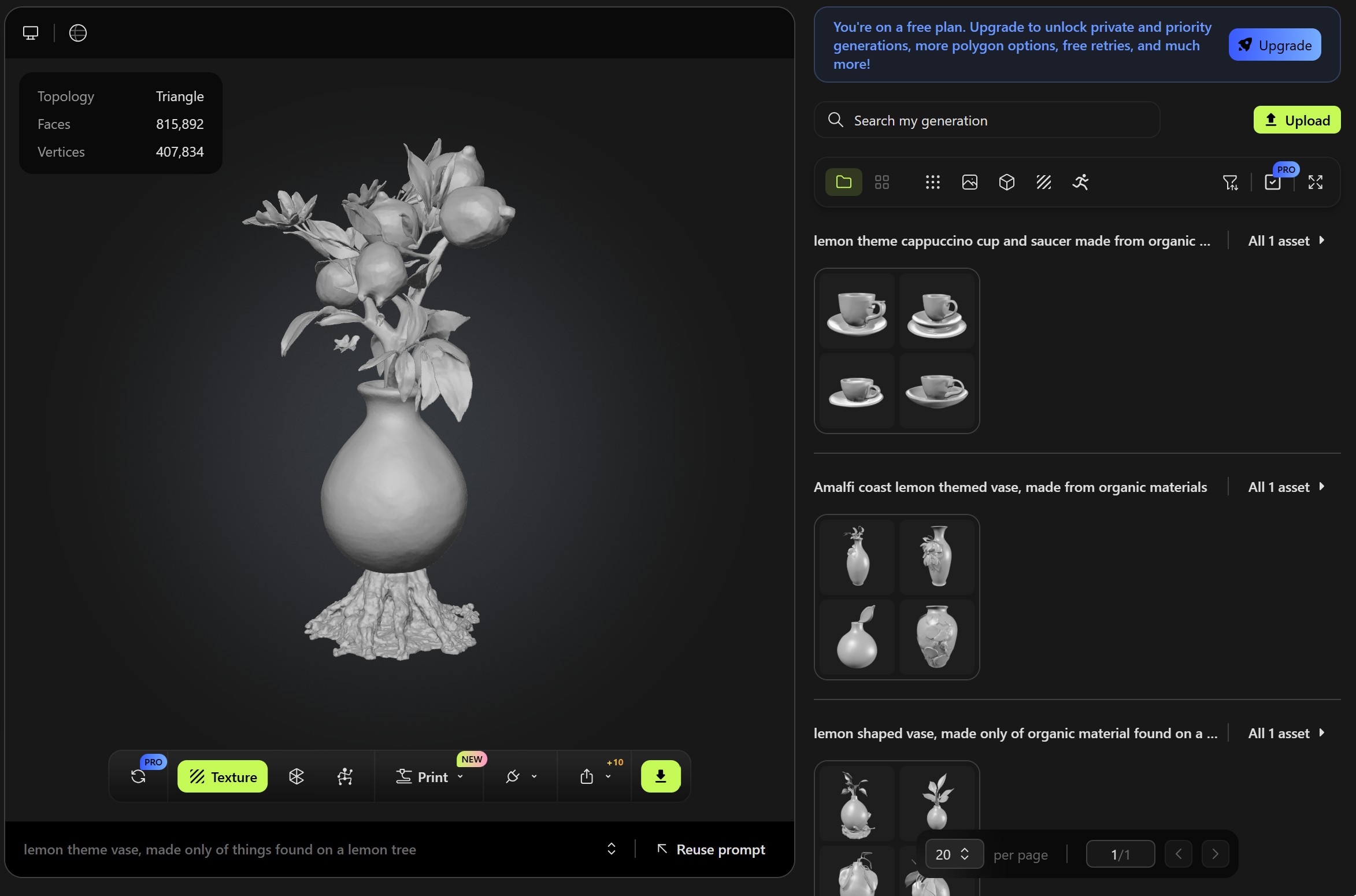Open the filter sort icon
Image resolution: width=1356 pixels, height=896 pixels.
click(x=1230, y=183)
